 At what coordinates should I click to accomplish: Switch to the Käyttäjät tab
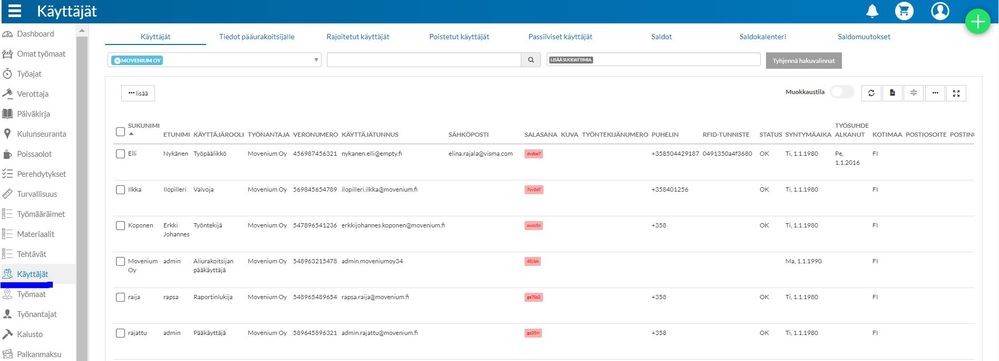pos(155,37)
